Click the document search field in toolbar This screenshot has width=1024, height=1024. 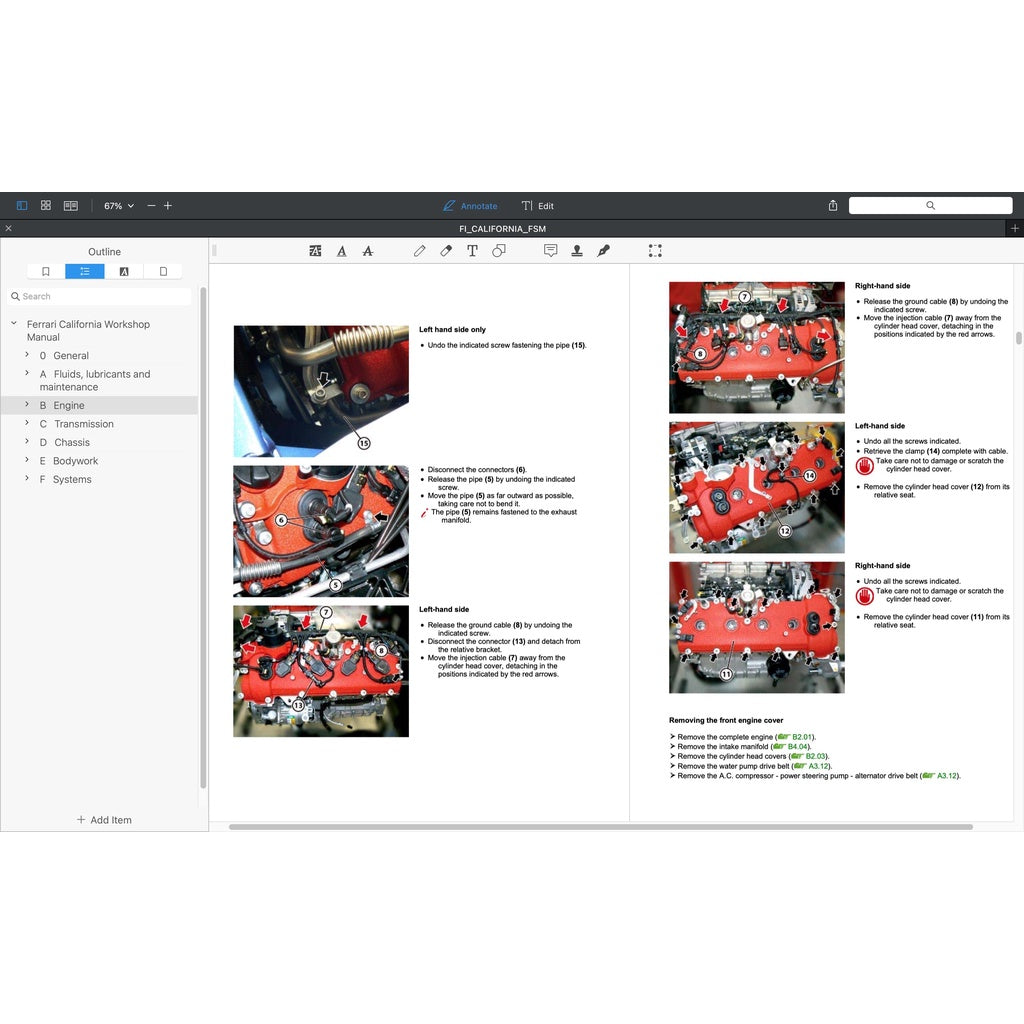pos(931,206)
